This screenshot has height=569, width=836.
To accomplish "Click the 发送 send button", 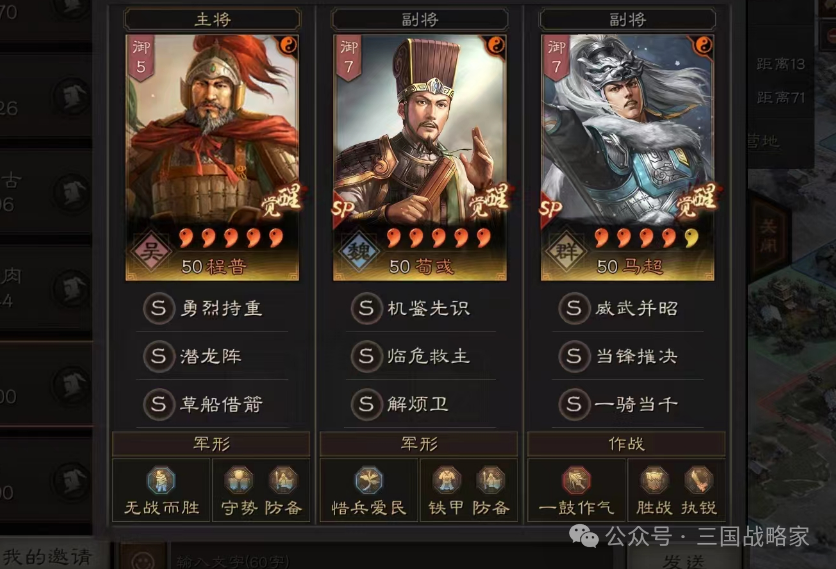I will tap(684, 560).
